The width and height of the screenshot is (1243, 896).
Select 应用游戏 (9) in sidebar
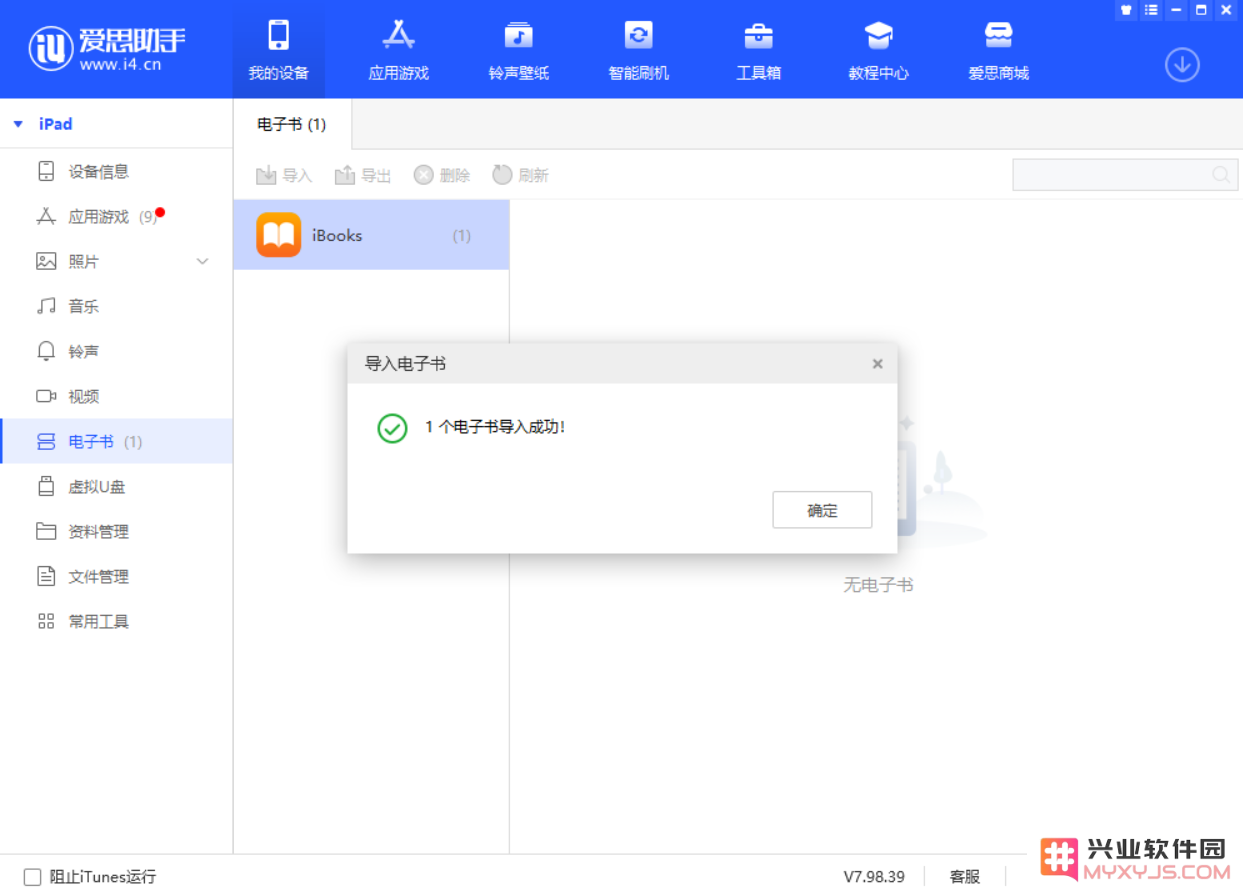pyautogui.click(x=116, y=217)
